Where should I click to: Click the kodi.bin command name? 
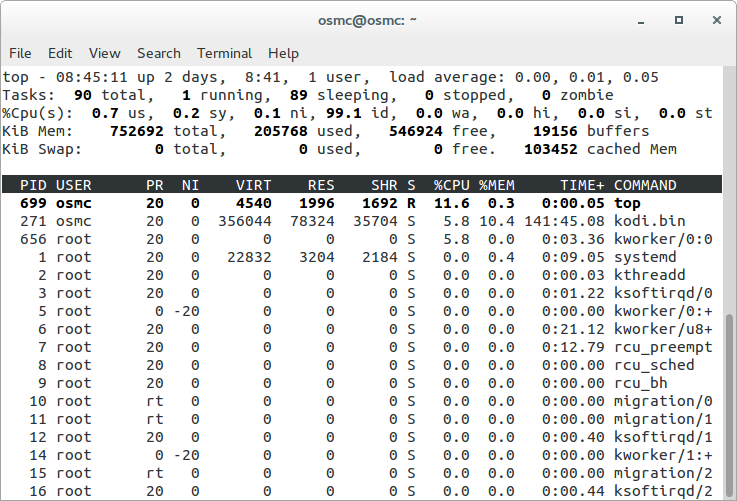650,221
